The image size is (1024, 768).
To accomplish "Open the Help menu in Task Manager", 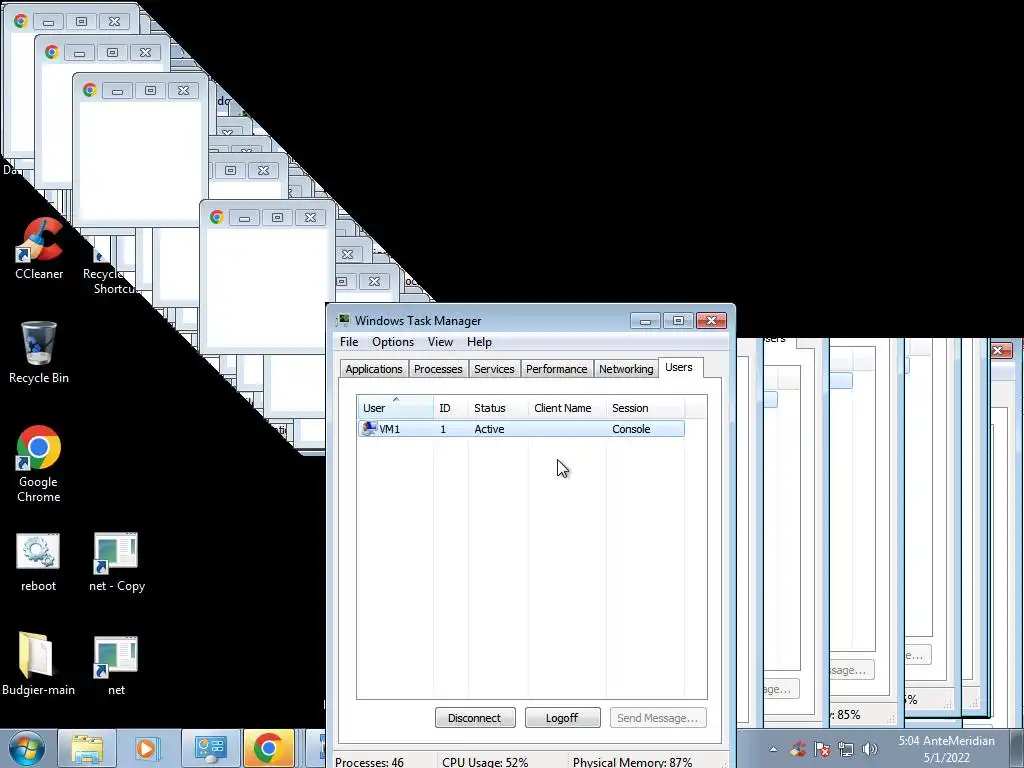I will pyautogui.click(x=479, y=342).
